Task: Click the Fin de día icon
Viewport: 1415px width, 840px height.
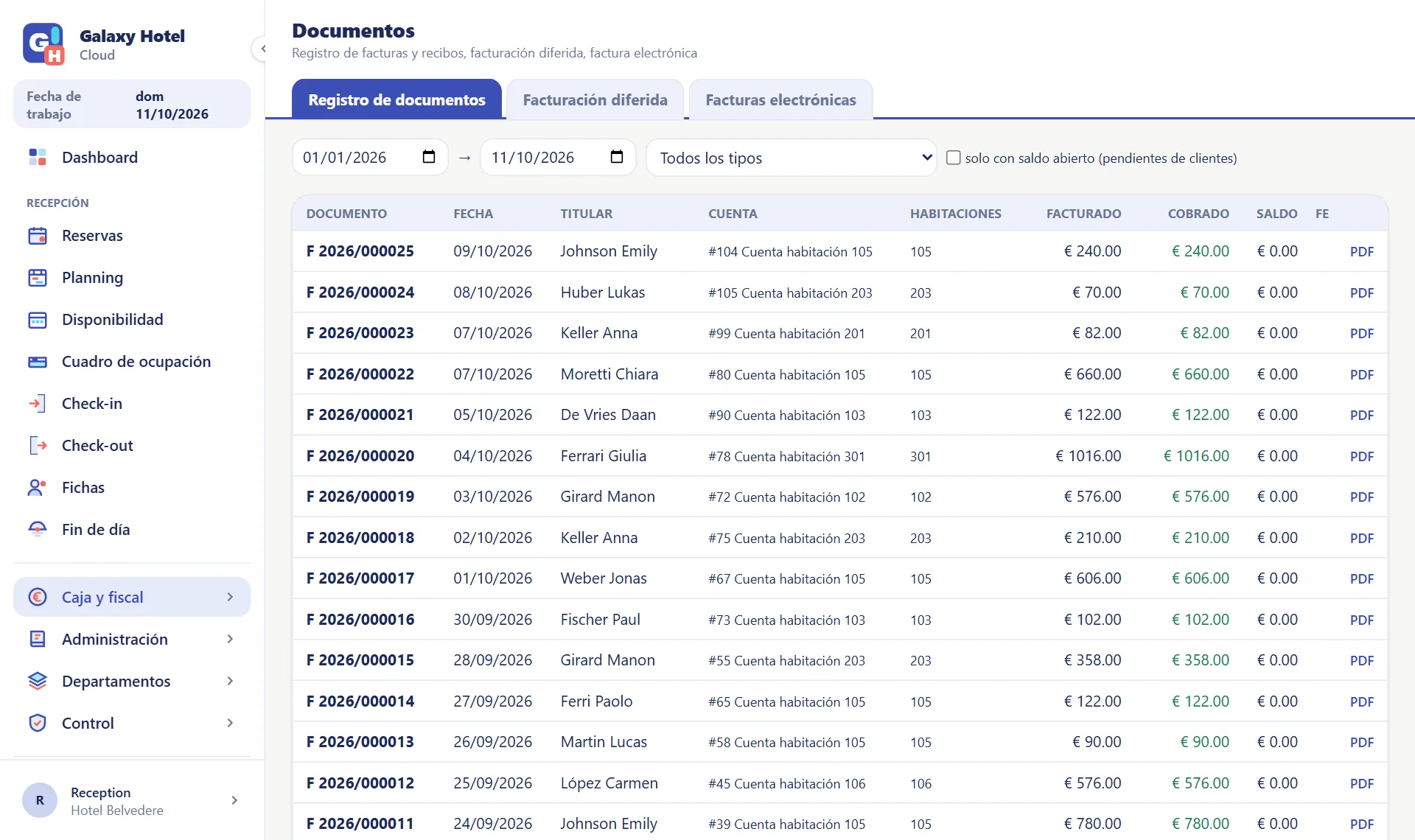Action: [x=38, y=530]
